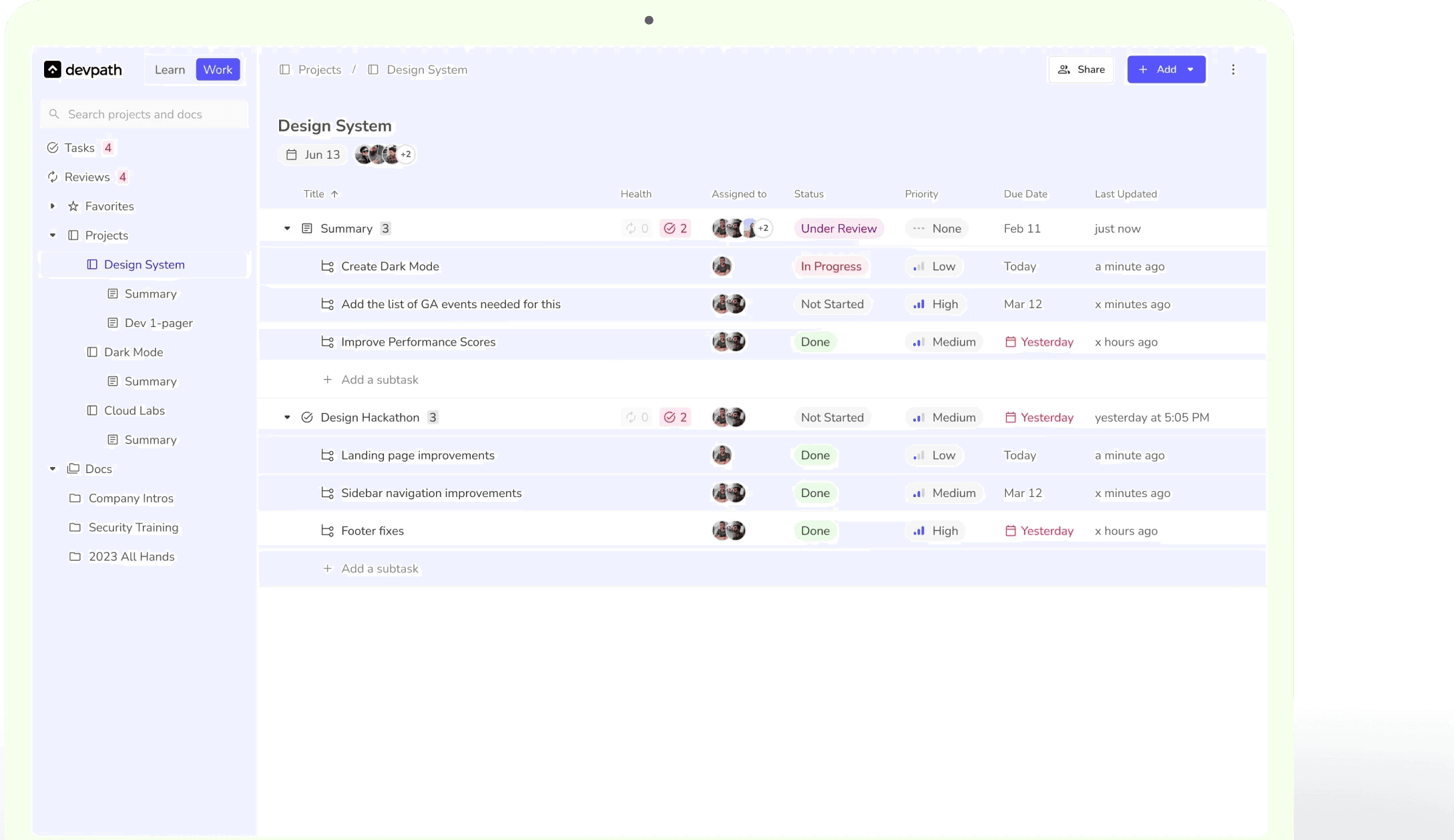The image size is (1454, 840).
Task: Click the Search projects and docs field
Action: [144, 114]
